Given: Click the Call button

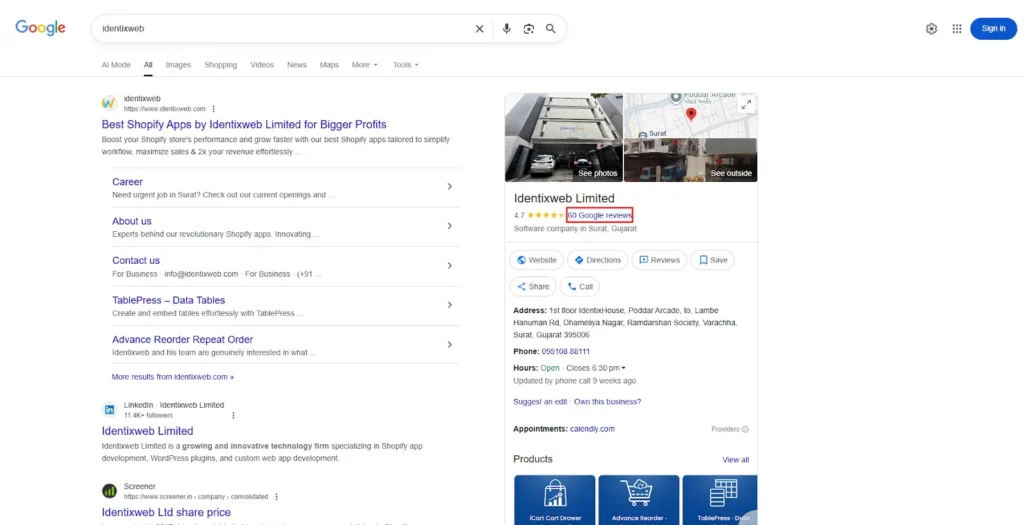Looking at the screenshot, I should coord(580,287).
